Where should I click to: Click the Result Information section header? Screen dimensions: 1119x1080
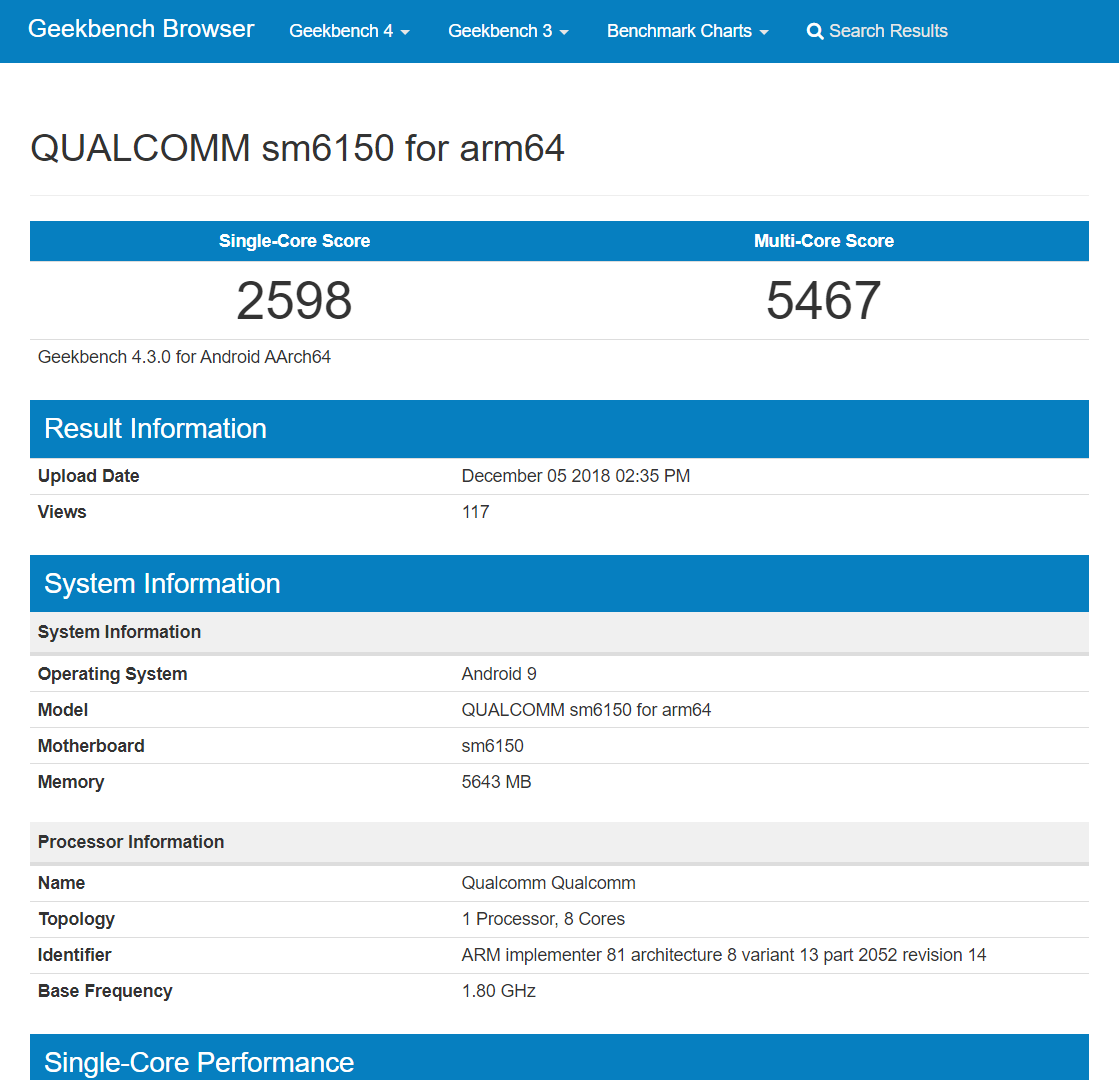560,429
